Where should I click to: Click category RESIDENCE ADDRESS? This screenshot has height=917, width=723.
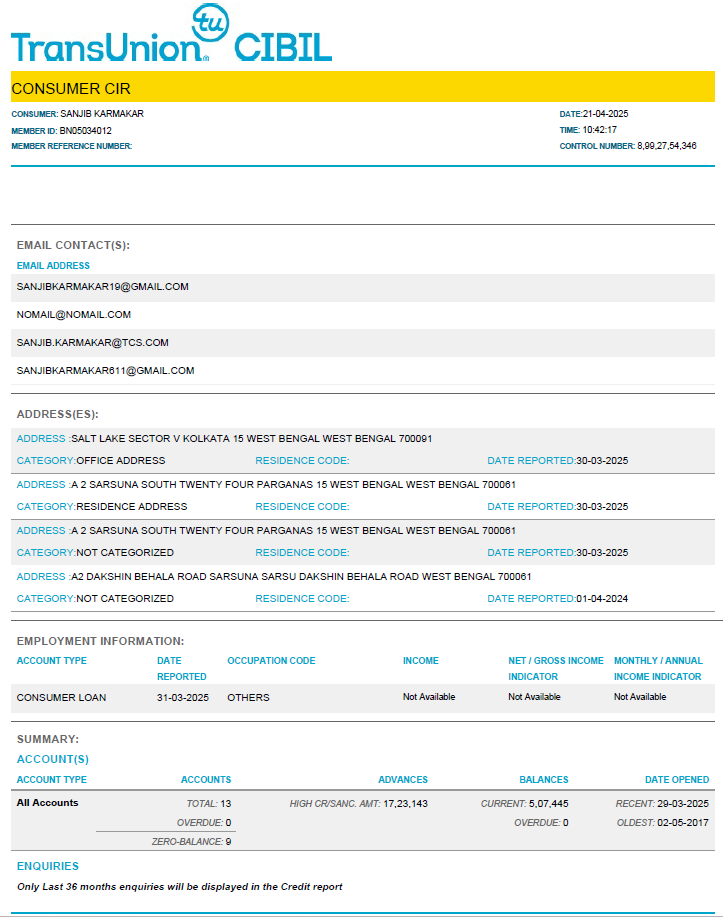click(x=132, y=506)
